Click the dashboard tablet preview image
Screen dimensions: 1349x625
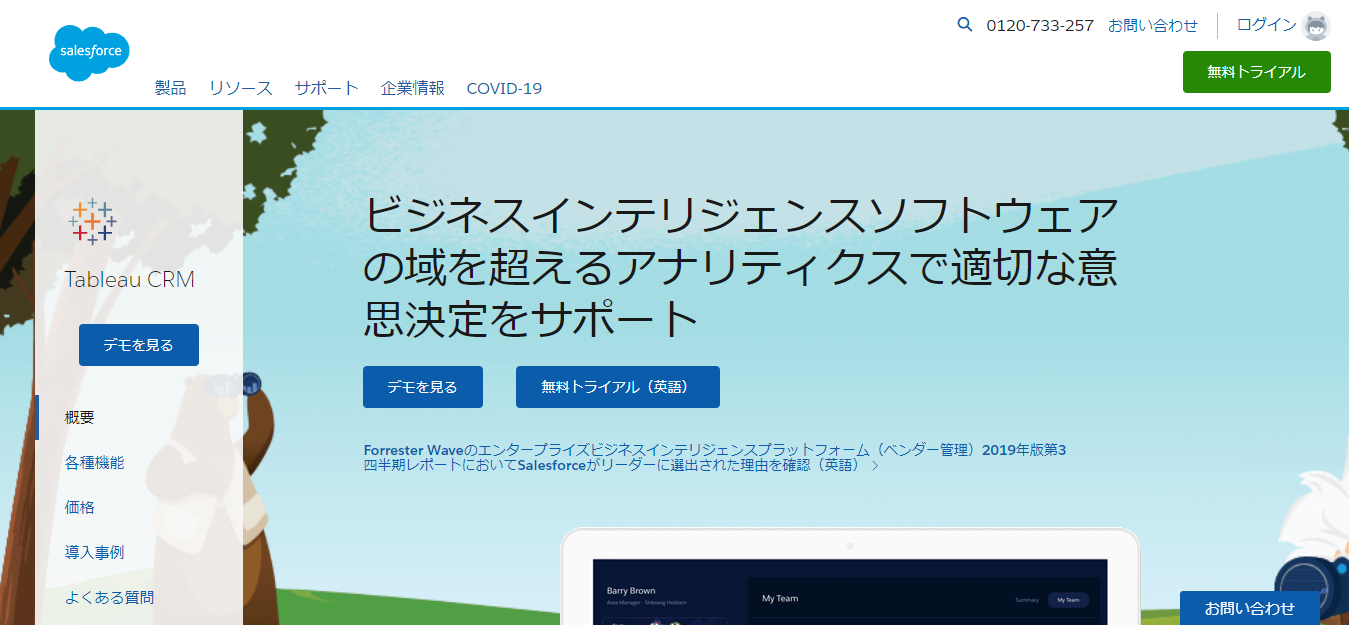point(850,577)
